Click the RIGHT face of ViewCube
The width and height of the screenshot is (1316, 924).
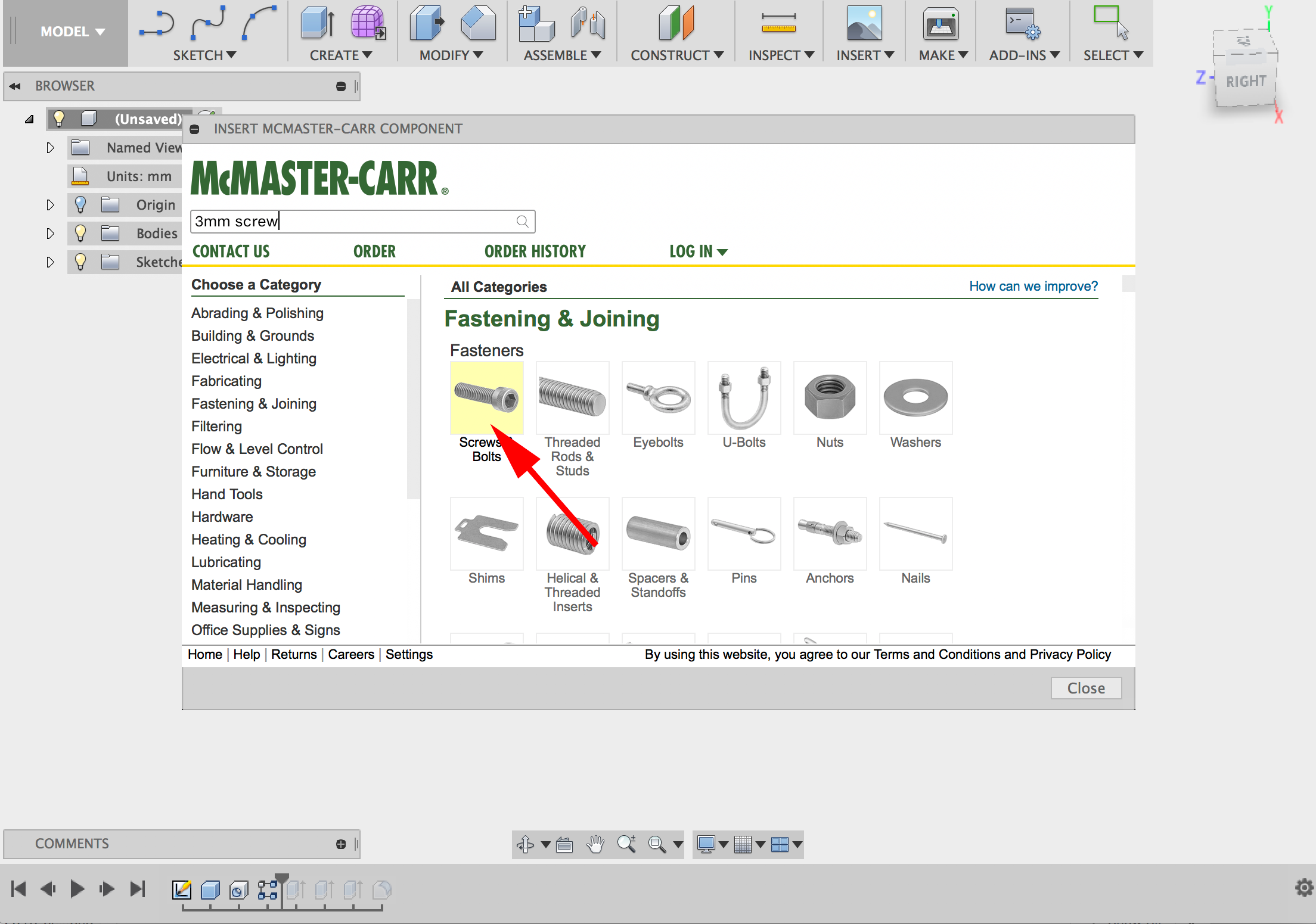tap(1246, 82)
